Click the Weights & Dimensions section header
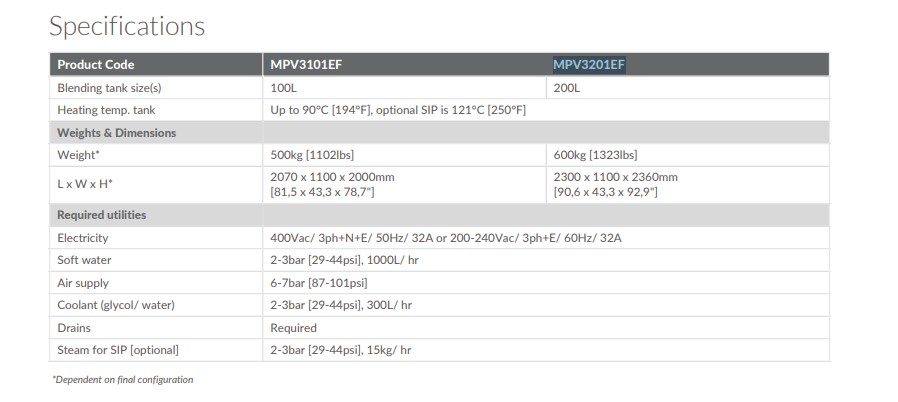Screen dimensions: 898x402 116,133
